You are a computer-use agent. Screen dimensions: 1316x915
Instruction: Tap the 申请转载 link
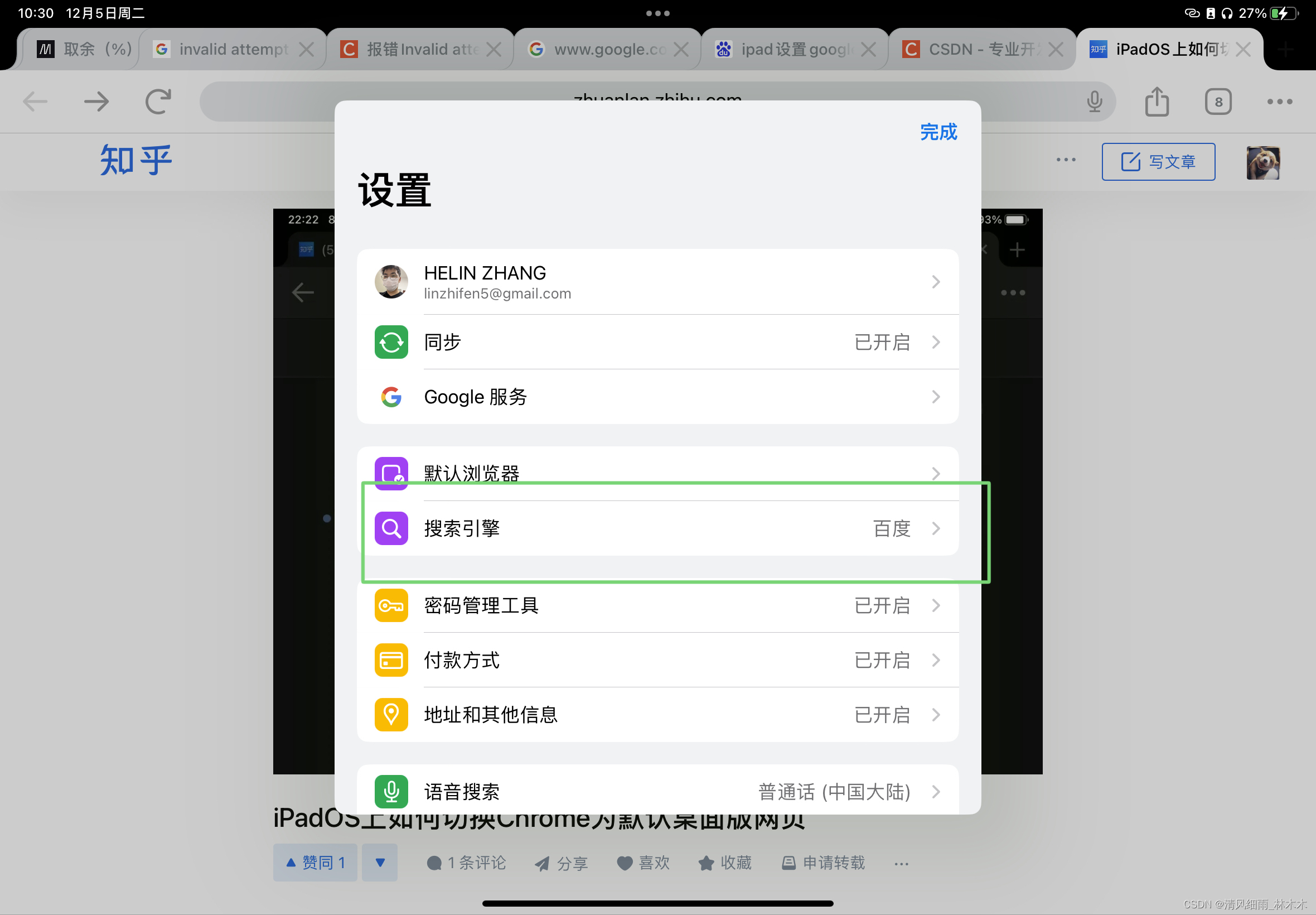[x=823, y=863]
